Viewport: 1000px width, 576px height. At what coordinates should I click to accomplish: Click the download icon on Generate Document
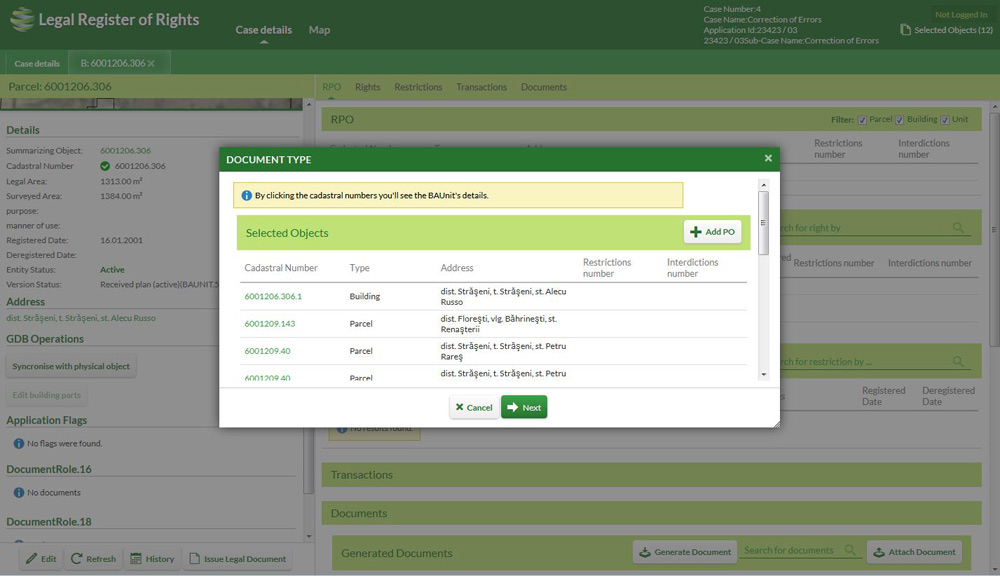pyautogui.click(x=645, y=552)
